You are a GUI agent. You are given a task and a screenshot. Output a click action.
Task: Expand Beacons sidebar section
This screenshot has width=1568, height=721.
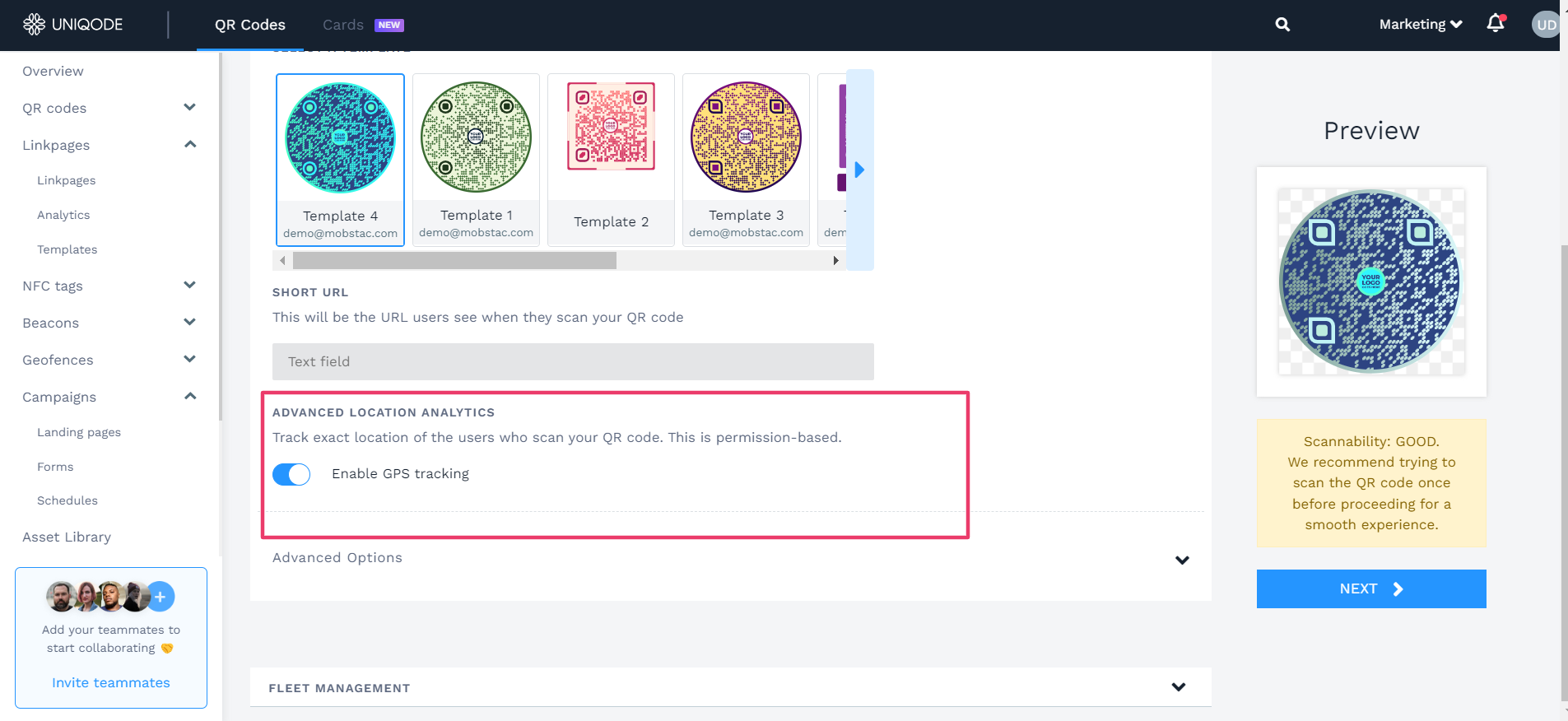coord(190,323)
